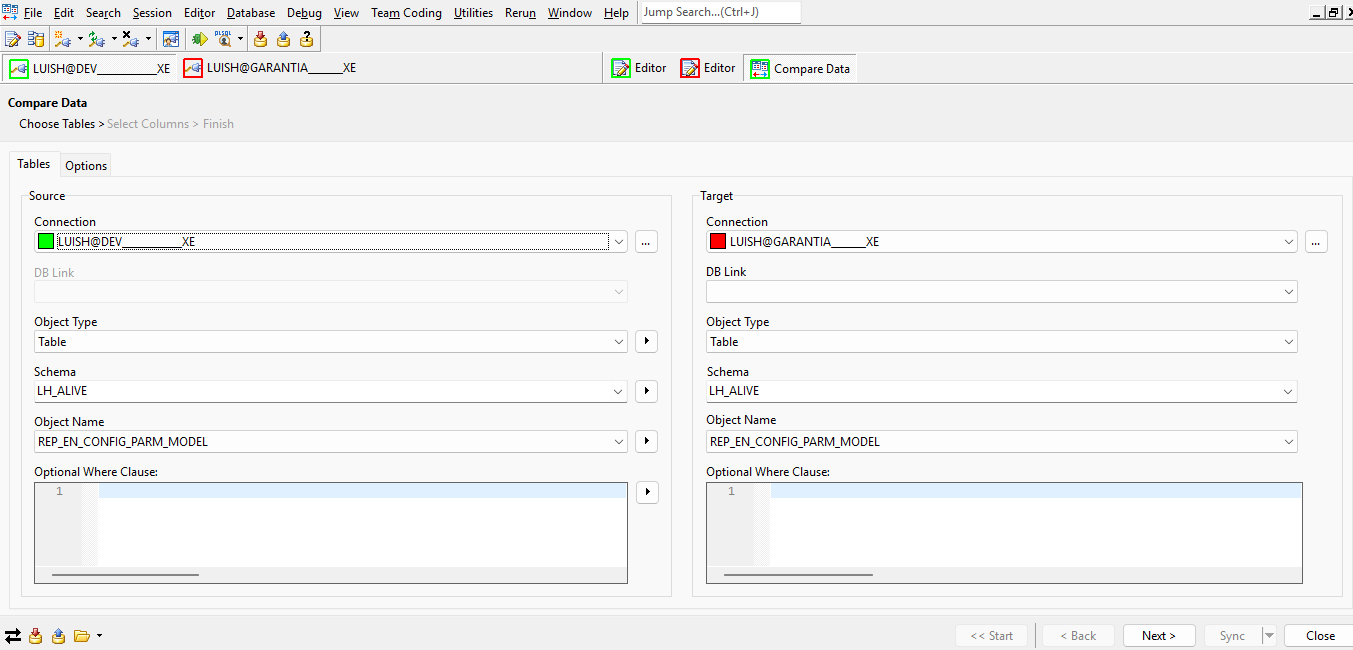Viewport: 1353px width, 650px height.
Task: Open the Schema Browser toolbar icon
Action: [36, 39]
